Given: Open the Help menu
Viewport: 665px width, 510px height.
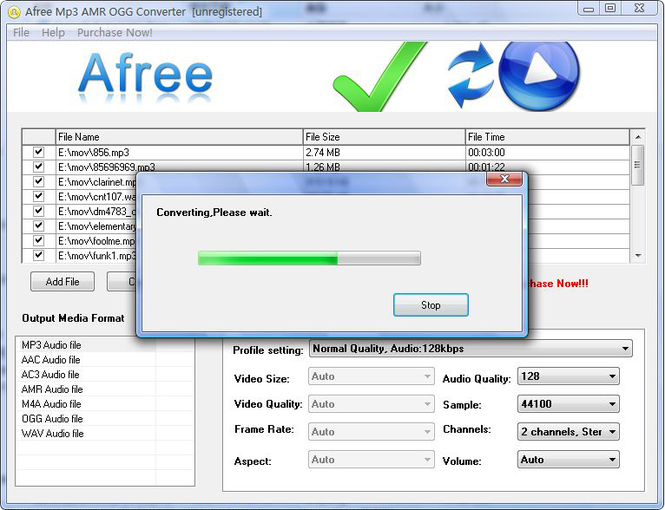Looking at the screenshot, I should tap(53, 33).
